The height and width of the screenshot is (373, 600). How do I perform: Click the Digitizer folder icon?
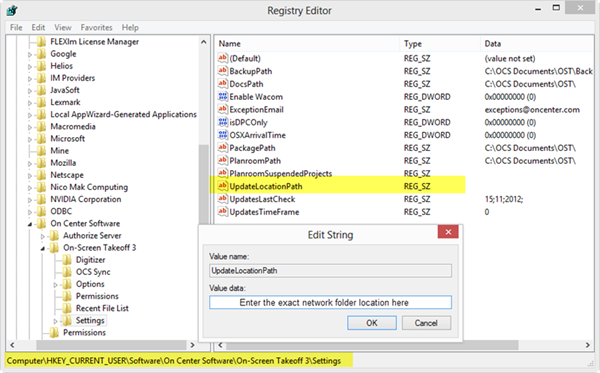pyautogui.click(x=67, y=260)
